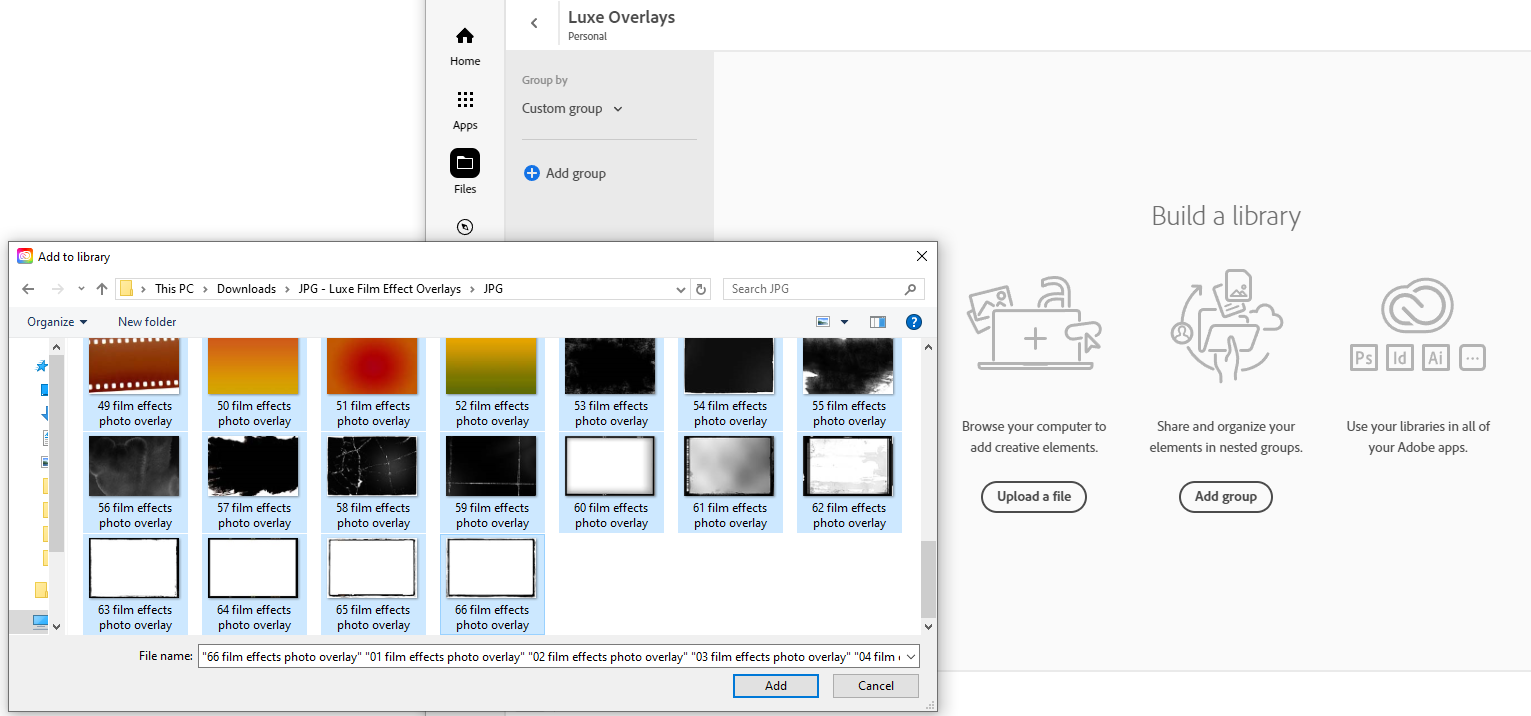This screenshot has width=1531, height=716.
Task: Refresh the folder address bar
Action: click(701, 289)
